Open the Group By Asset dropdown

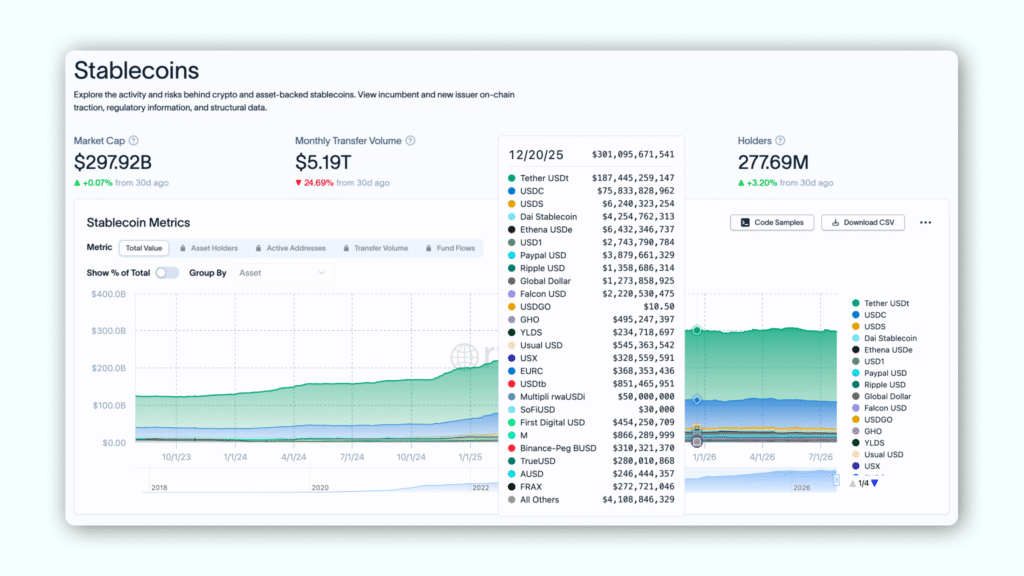(282, 273)
